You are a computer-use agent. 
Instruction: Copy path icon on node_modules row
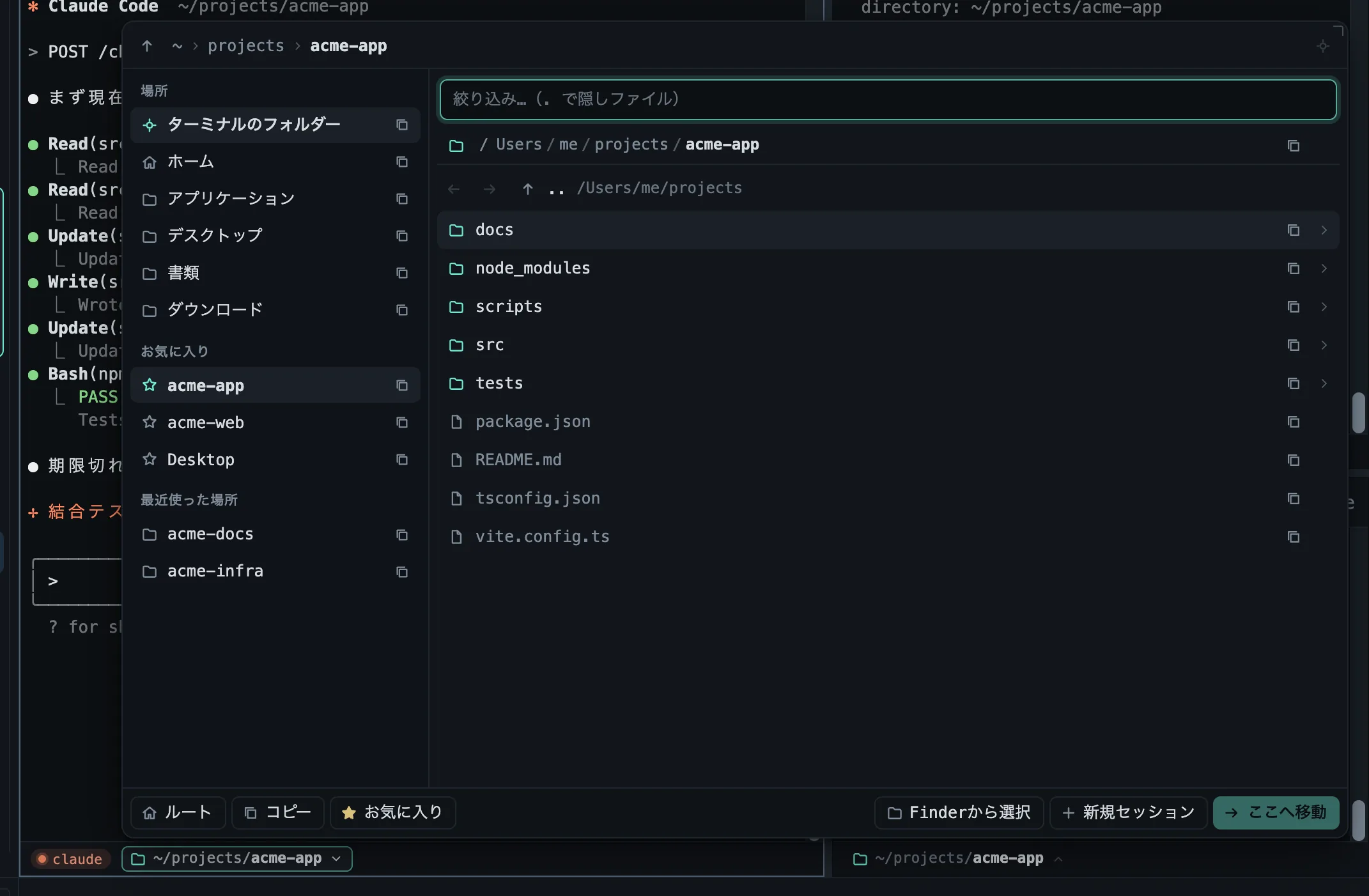(1293, 268)
